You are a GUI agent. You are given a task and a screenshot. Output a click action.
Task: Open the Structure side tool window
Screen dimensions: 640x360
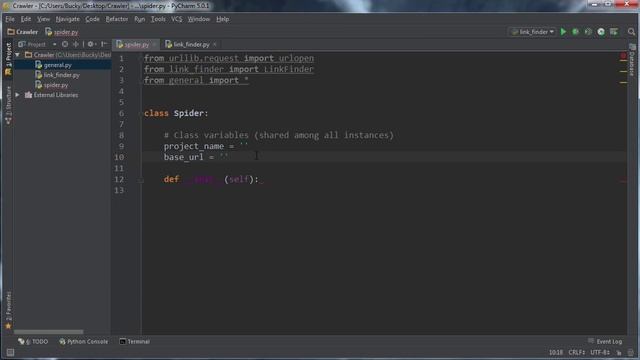(x=8, y=105)
